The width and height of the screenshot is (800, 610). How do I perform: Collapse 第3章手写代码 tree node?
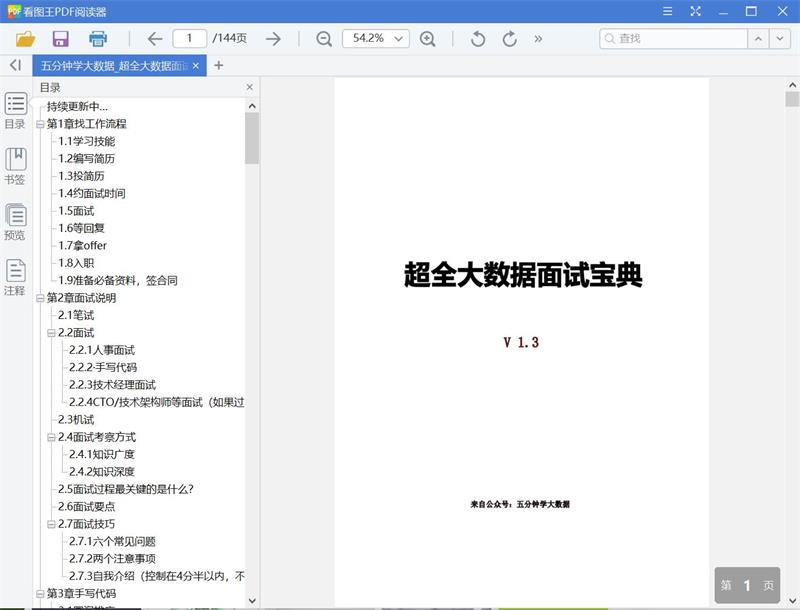(x=40, y=594)
